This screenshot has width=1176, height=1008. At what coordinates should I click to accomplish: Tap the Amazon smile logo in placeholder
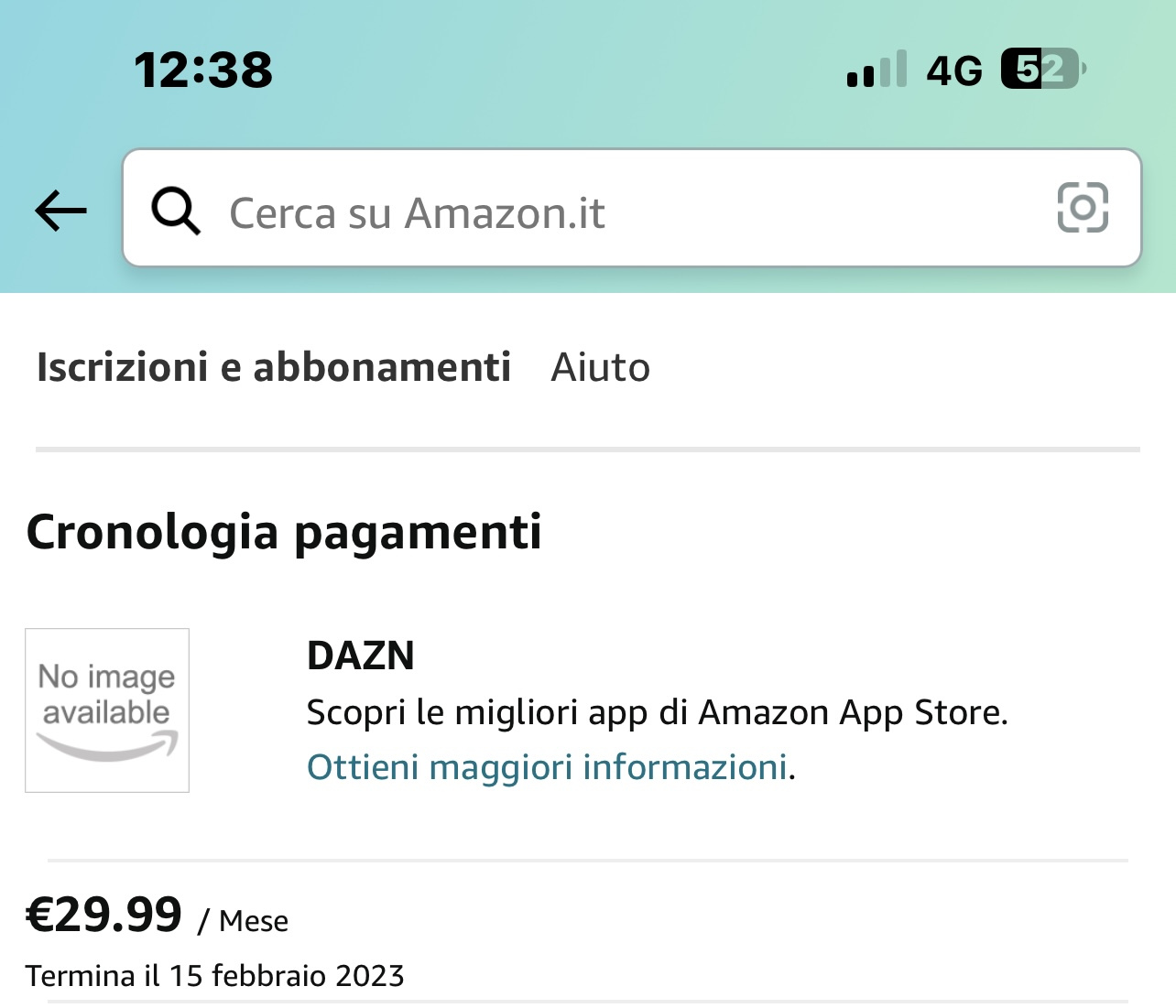(107, 746)
